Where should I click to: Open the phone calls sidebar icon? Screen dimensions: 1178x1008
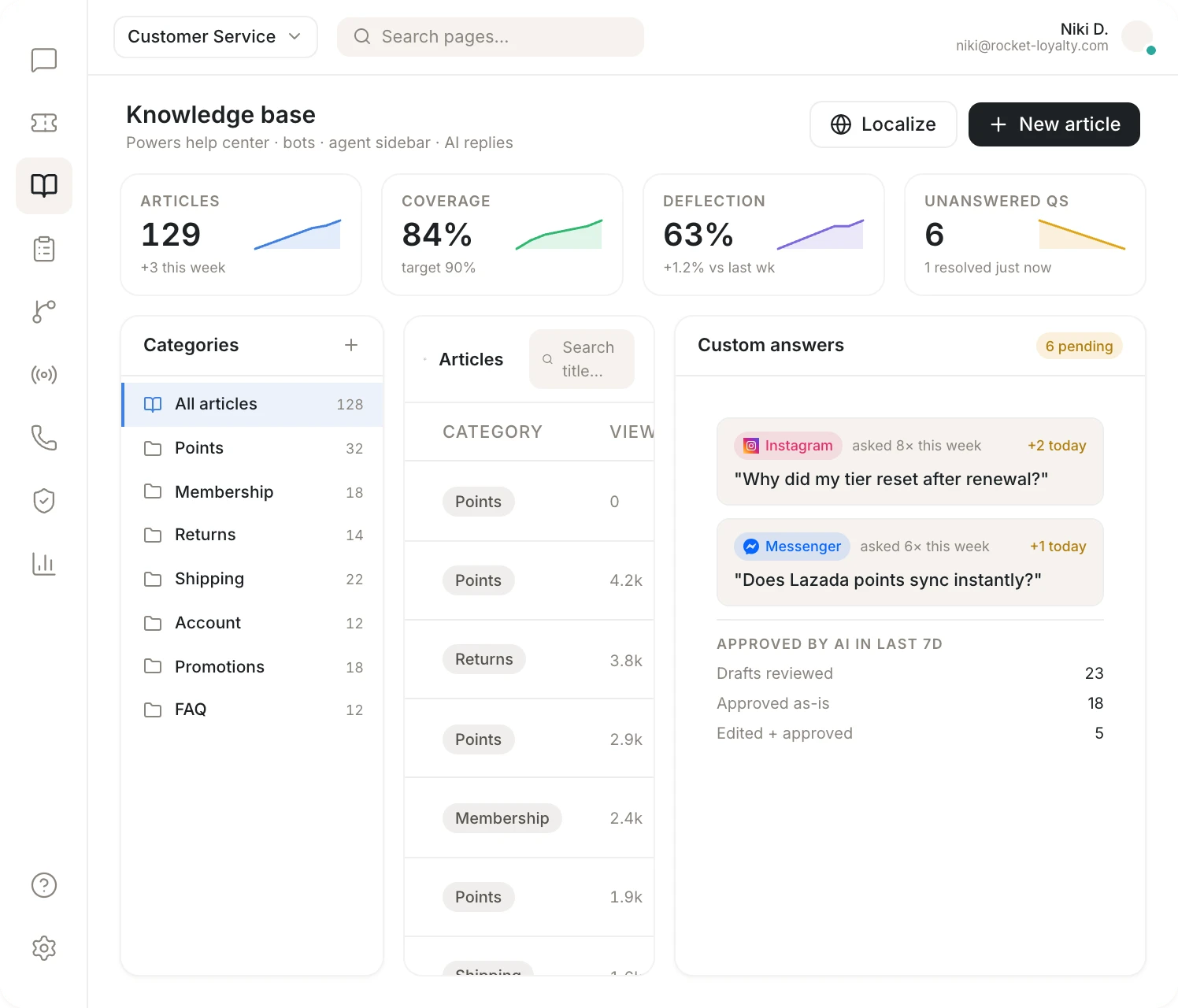pyautogui.click(x=44, y=438)
